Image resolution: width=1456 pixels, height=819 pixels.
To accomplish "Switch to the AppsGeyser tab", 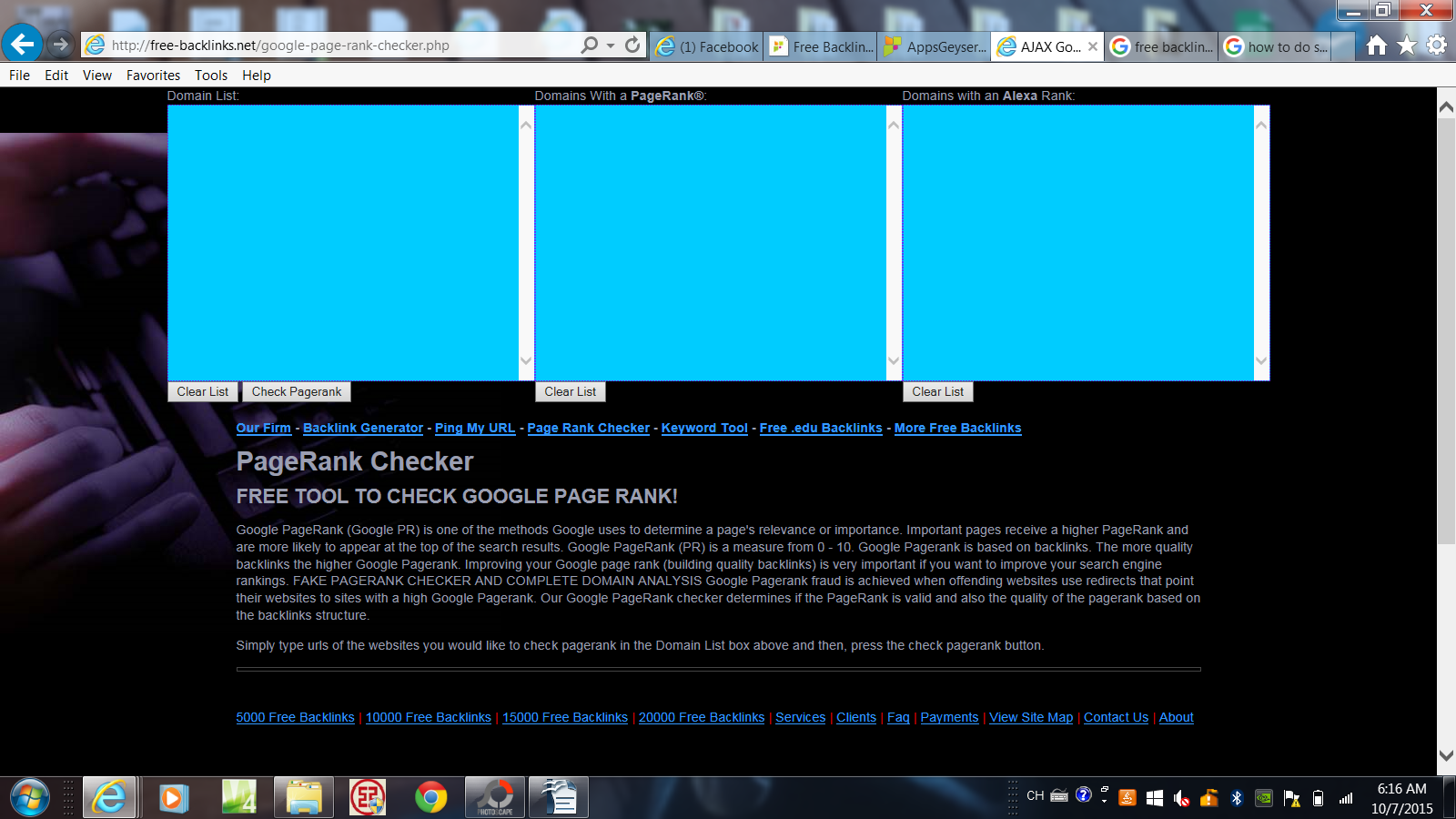I will tap(935, 46).
